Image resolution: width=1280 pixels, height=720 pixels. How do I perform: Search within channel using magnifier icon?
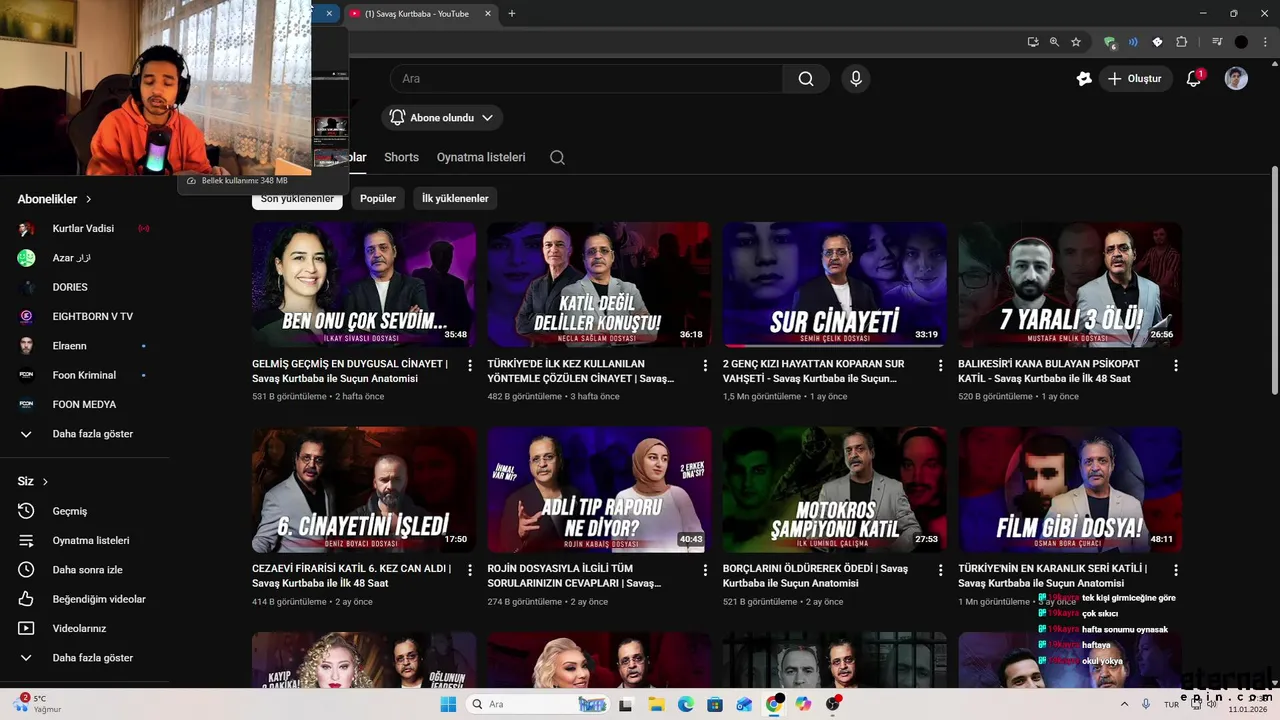[557, 157]
